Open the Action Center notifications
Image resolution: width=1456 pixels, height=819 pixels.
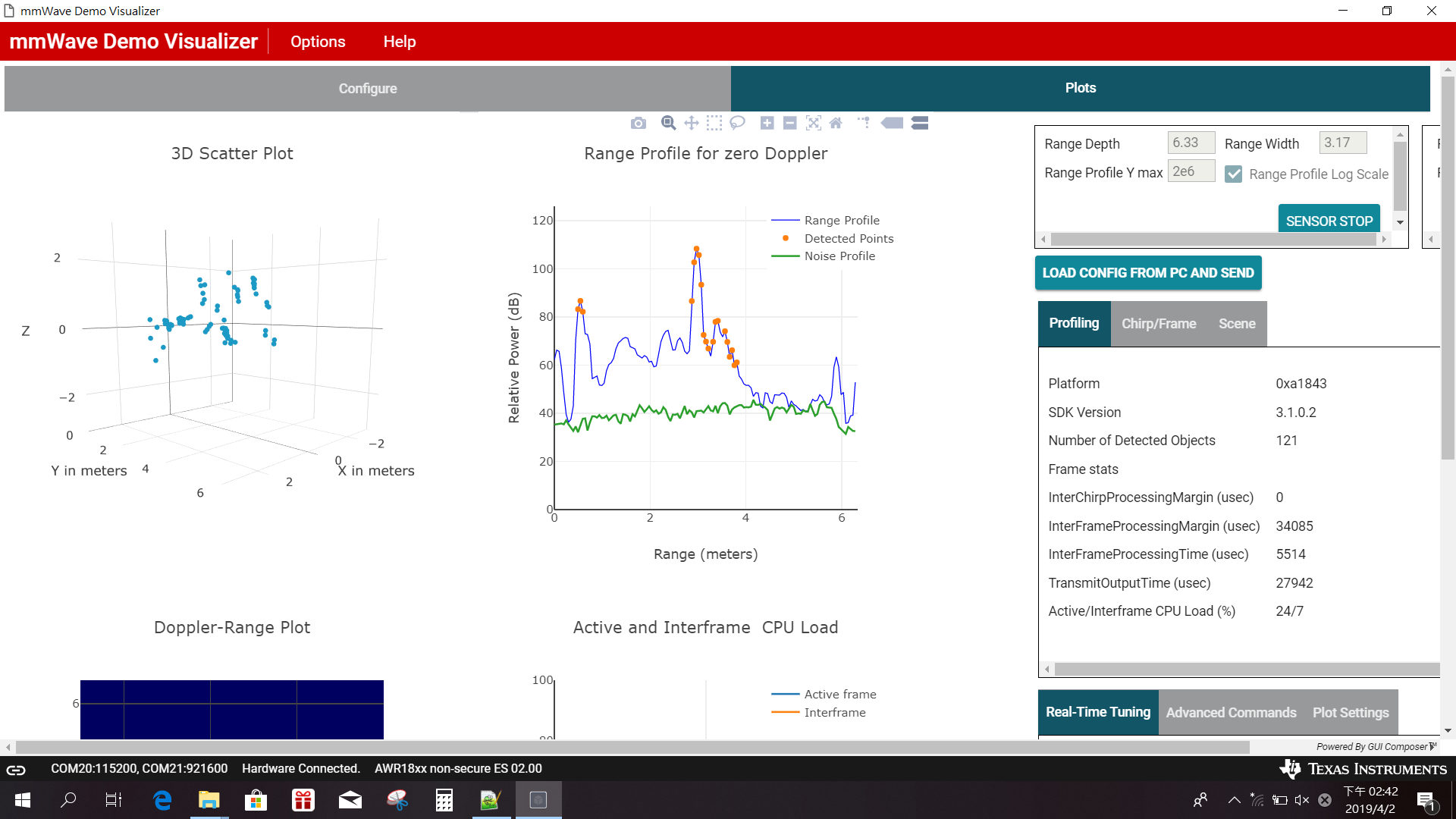pos(1426,801)
